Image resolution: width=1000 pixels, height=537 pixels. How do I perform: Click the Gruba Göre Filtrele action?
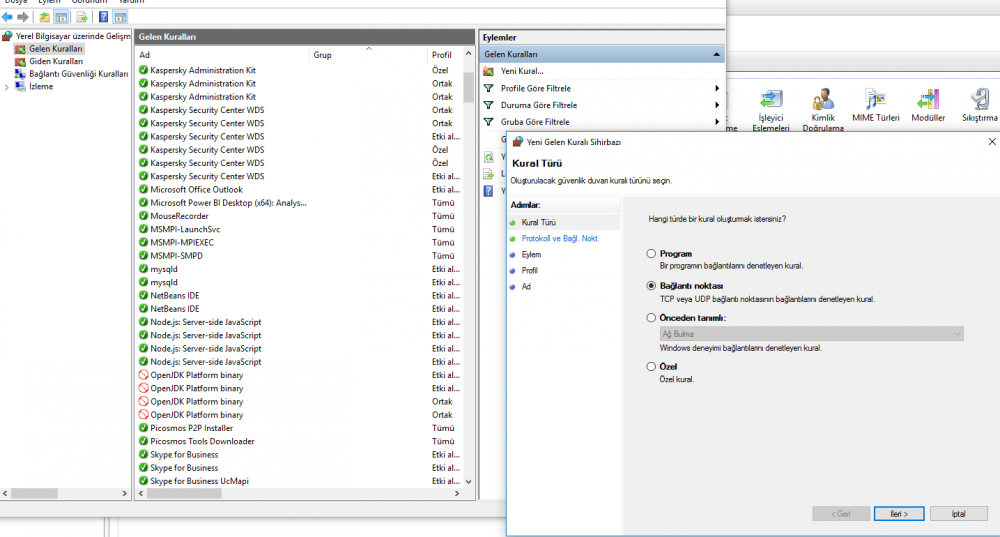pyautogui.click(x=535, y=122)
